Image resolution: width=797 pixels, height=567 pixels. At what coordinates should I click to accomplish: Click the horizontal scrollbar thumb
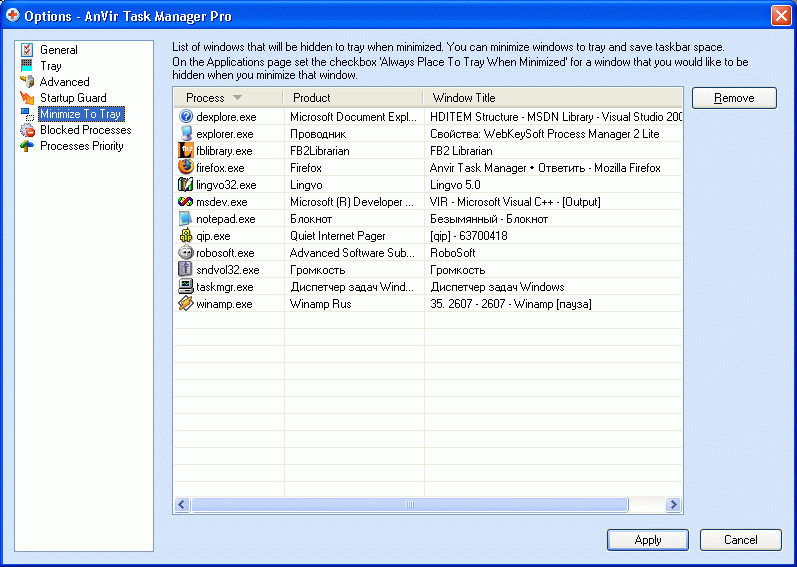409,505
